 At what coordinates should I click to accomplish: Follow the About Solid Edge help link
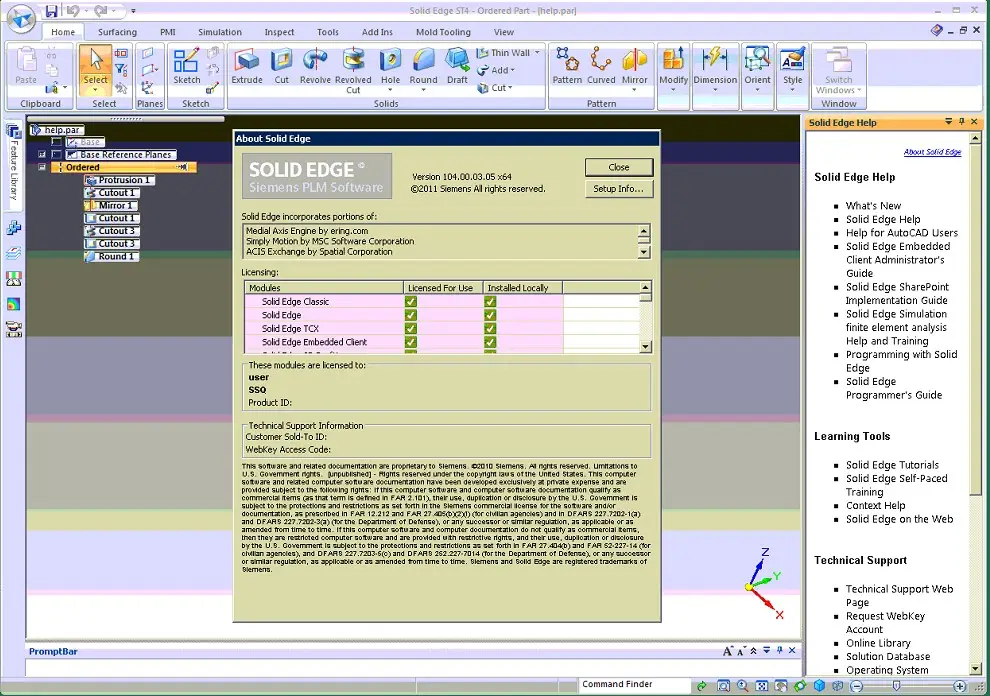[932, 152]
